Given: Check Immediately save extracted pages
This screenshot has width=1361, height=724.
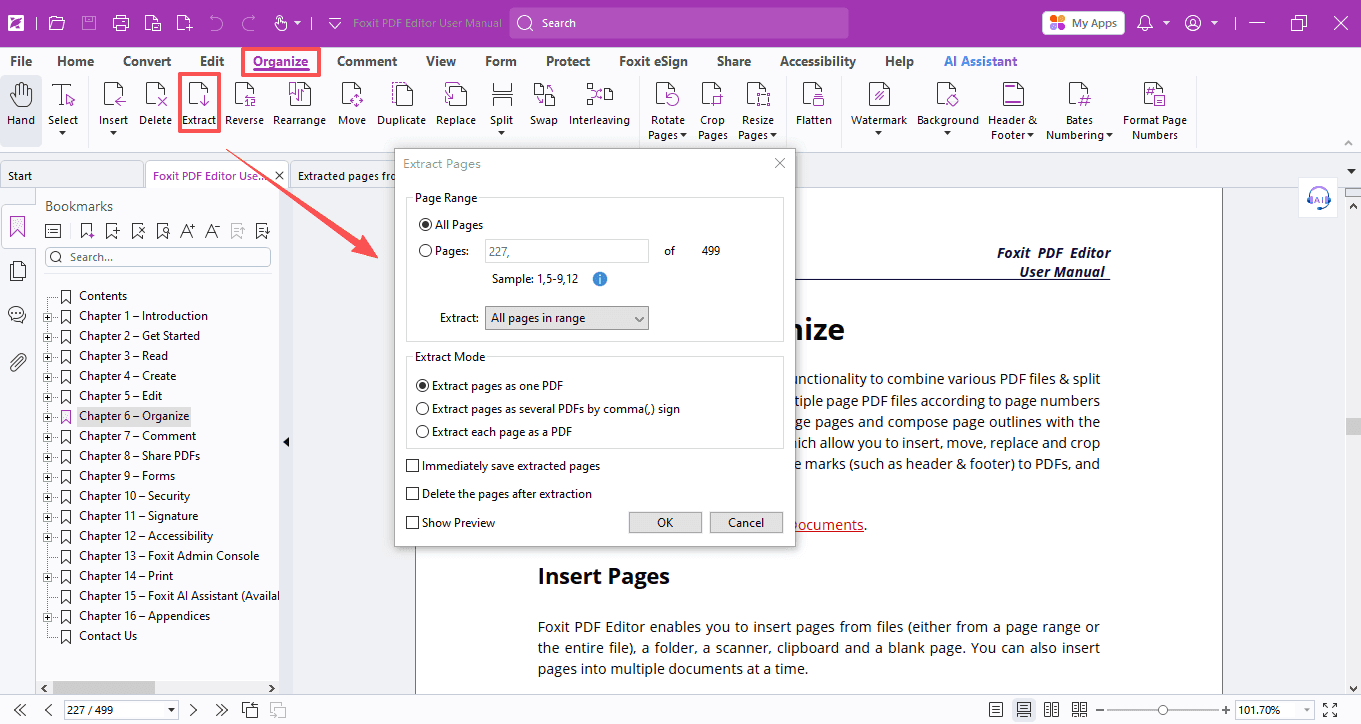Looking at the screenshot, I should click(412, 466).
